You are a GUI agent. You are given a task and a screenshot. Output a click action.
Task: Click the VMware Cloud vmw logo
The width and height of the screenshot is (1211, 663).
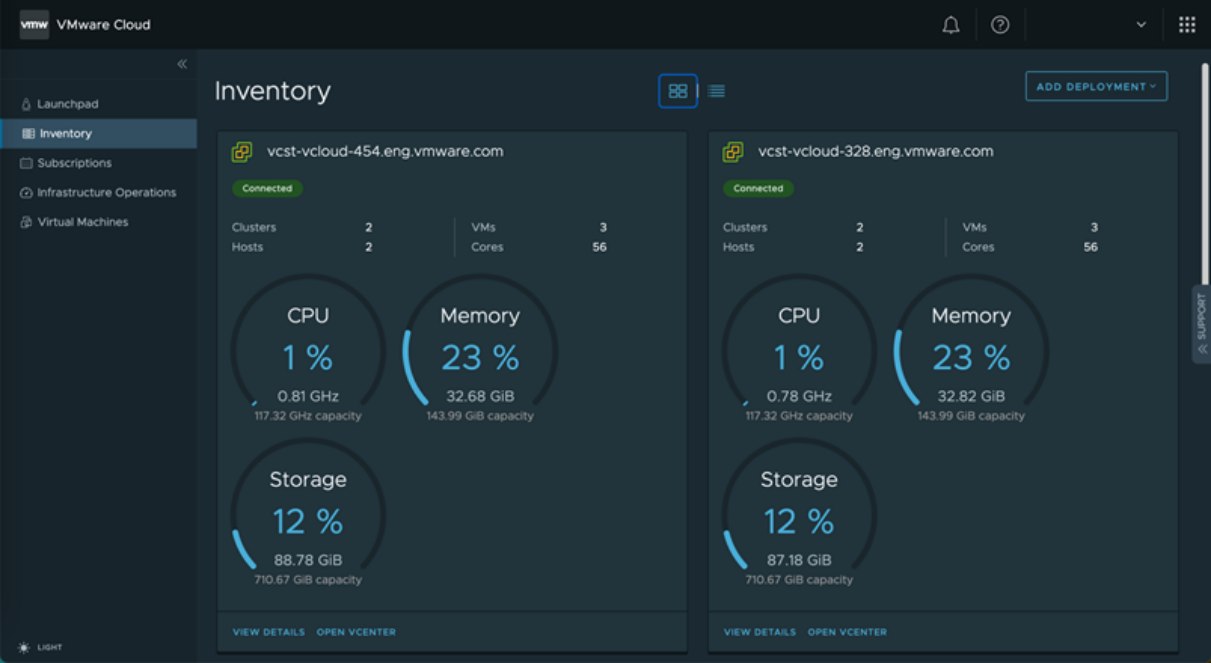click(34, 25)
